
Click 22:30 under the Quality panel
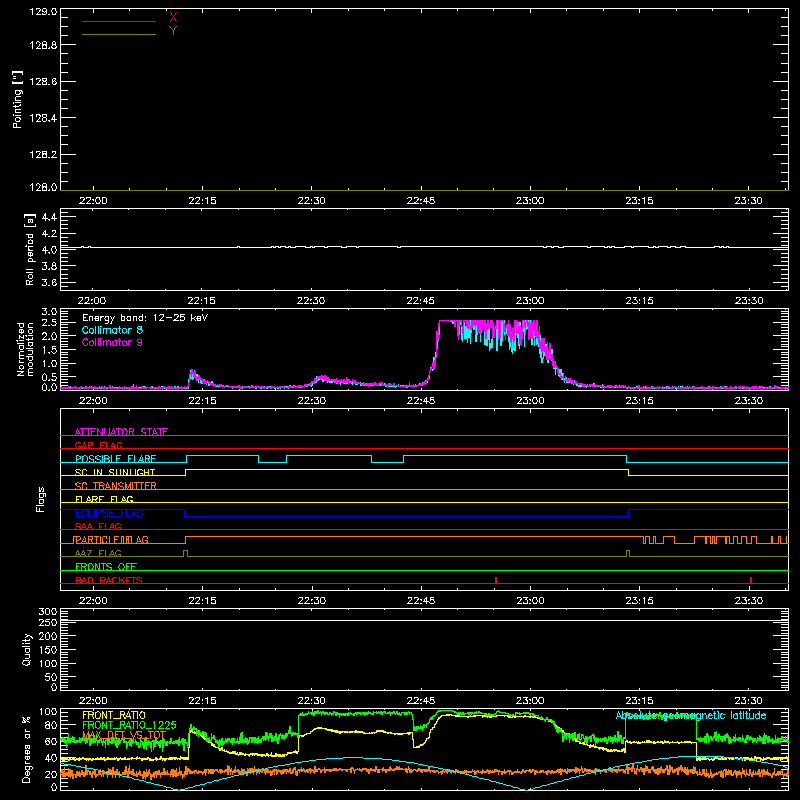pyautogui.click(x=311, y=701)
